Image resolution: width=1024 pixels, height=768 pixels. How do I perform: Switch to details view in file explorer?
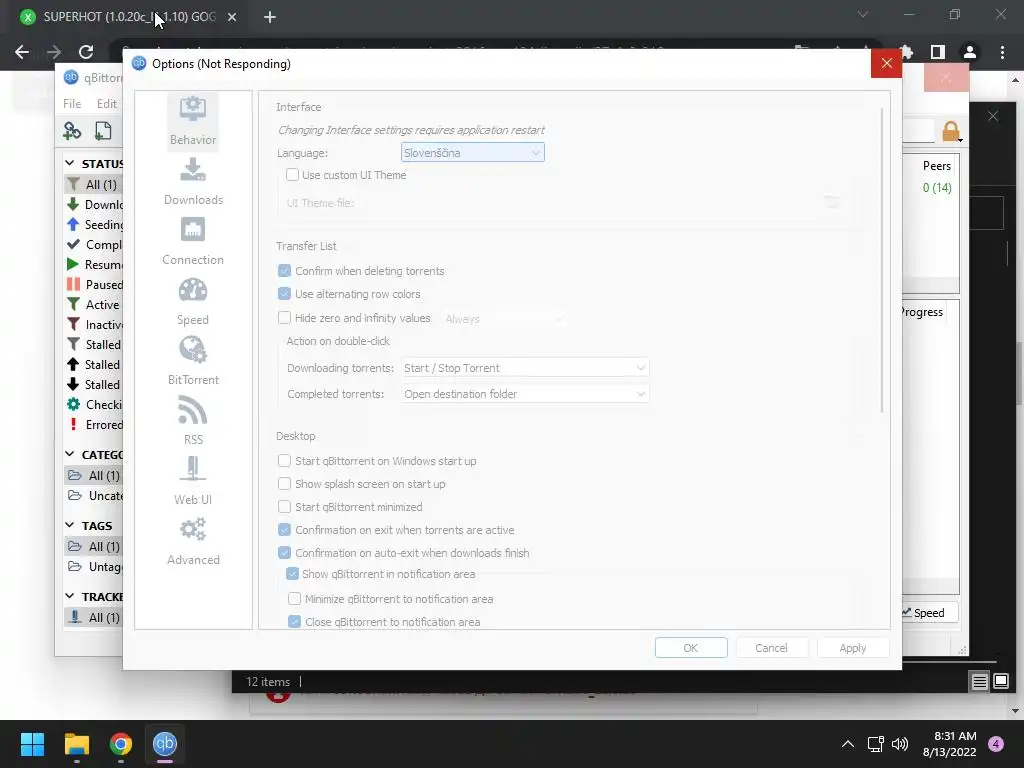980,682
